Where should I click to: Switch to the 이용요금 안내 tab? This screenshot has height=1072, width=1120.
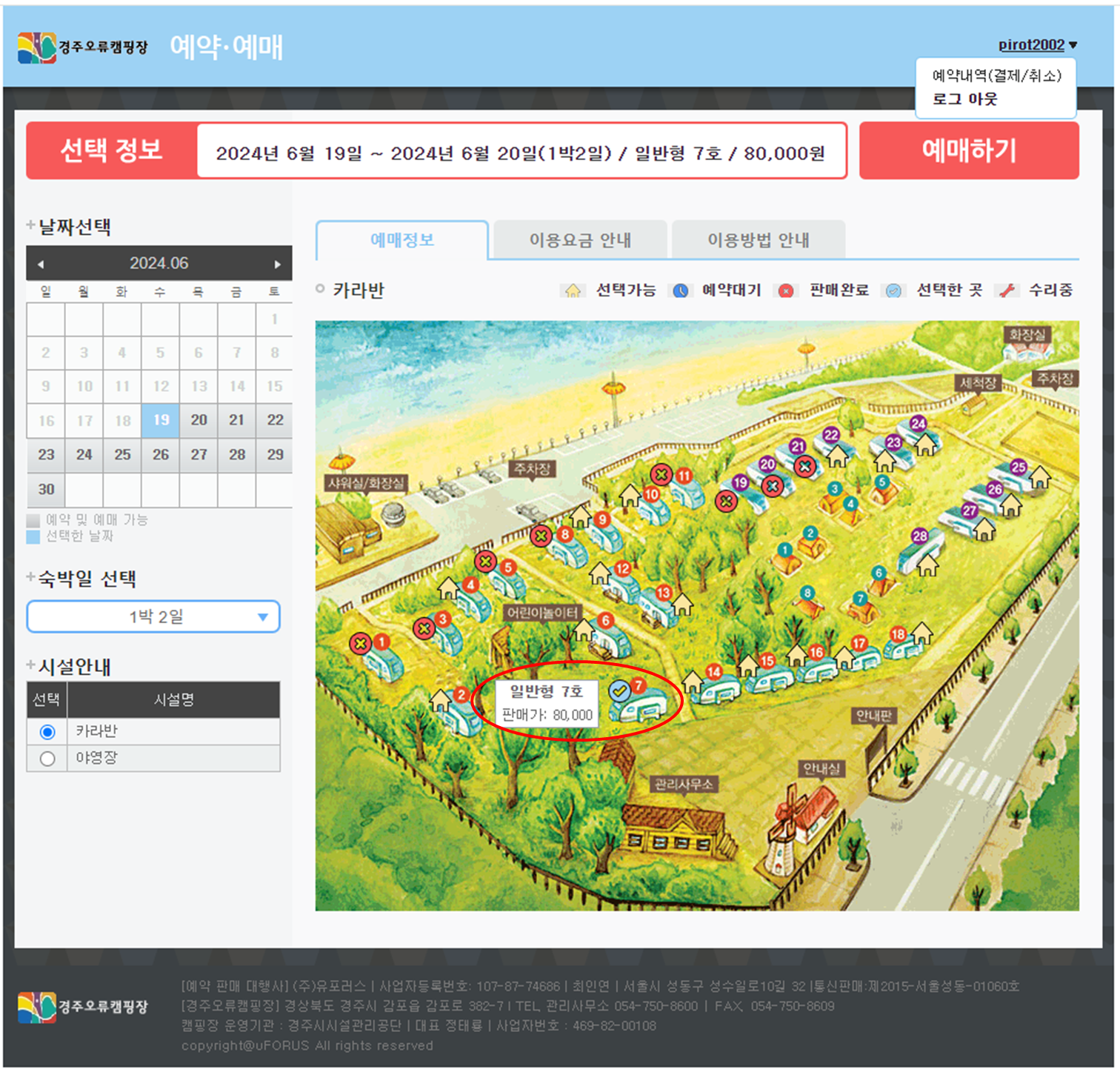coord(580,240)
